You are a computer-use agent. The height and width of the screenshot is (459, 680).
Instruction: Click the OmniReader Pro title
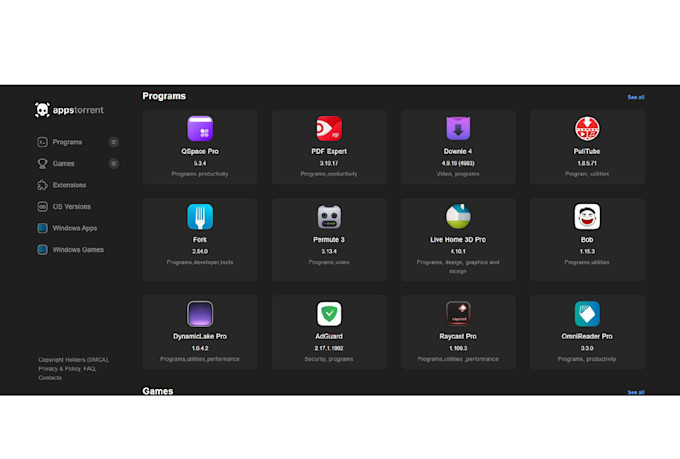[x=587, y=336]
